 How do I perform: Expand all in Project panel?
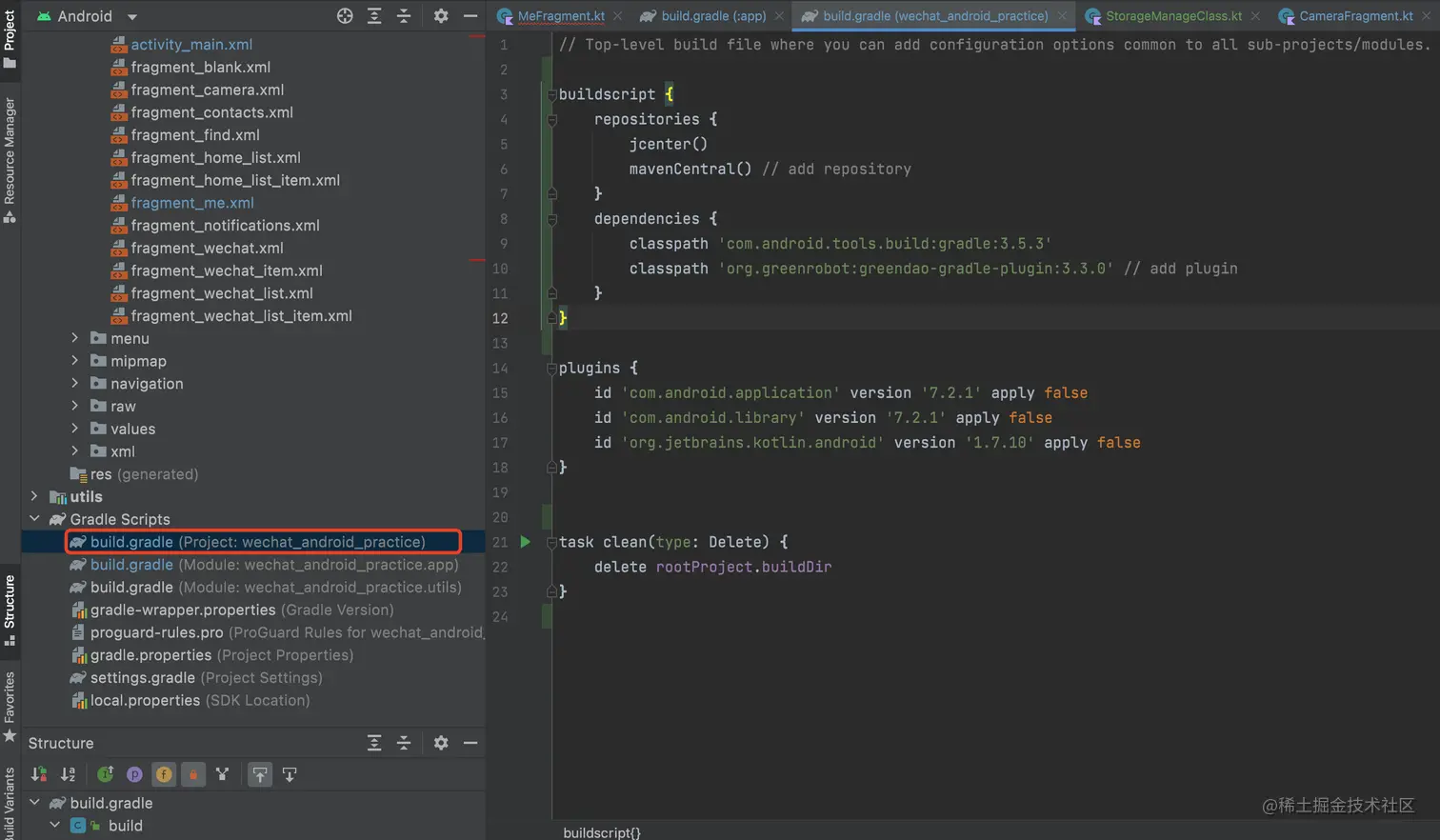tap(374, 16)
